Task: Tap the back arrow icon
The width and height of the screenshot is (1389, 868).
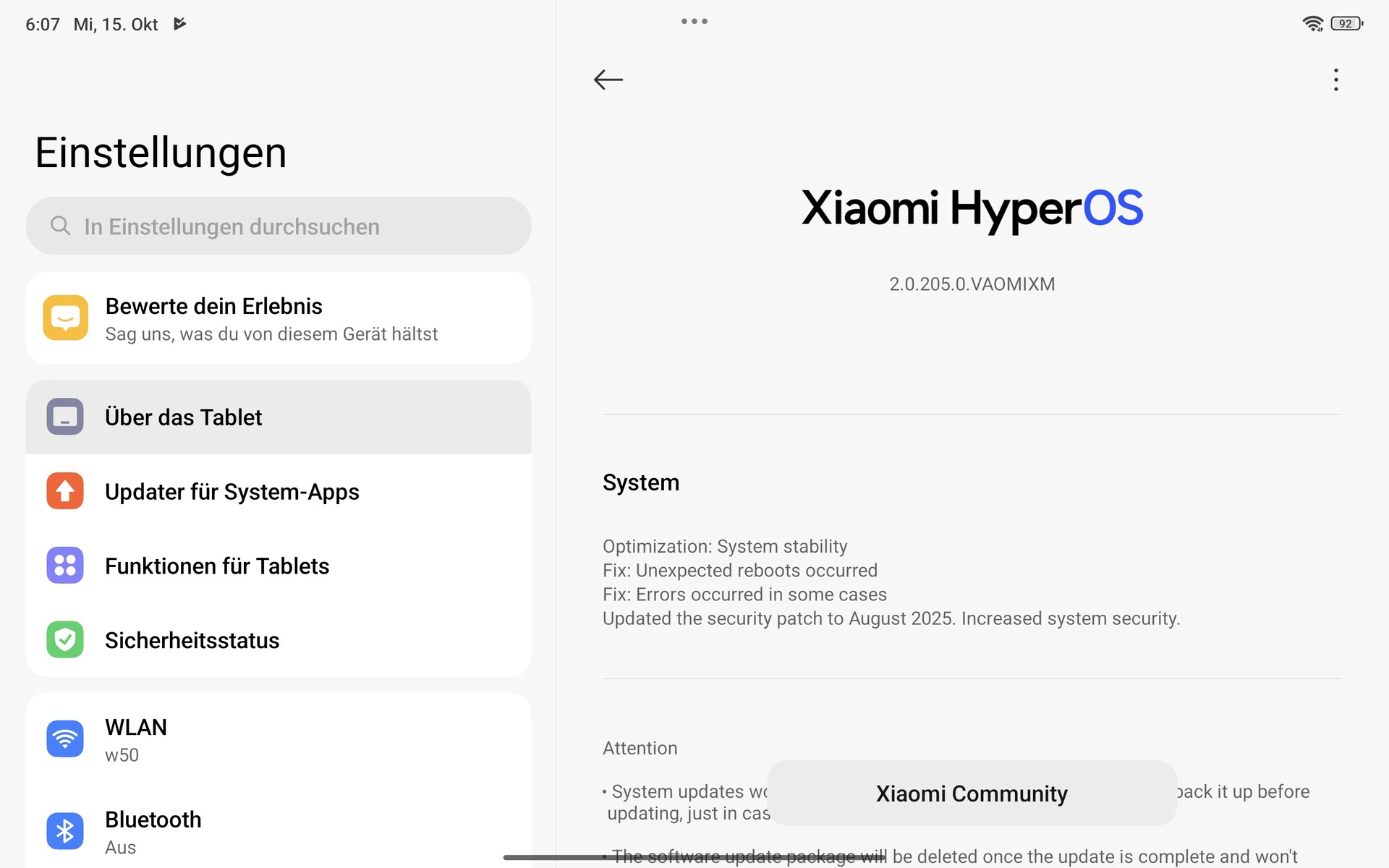Action: click(x=608, y=80)
